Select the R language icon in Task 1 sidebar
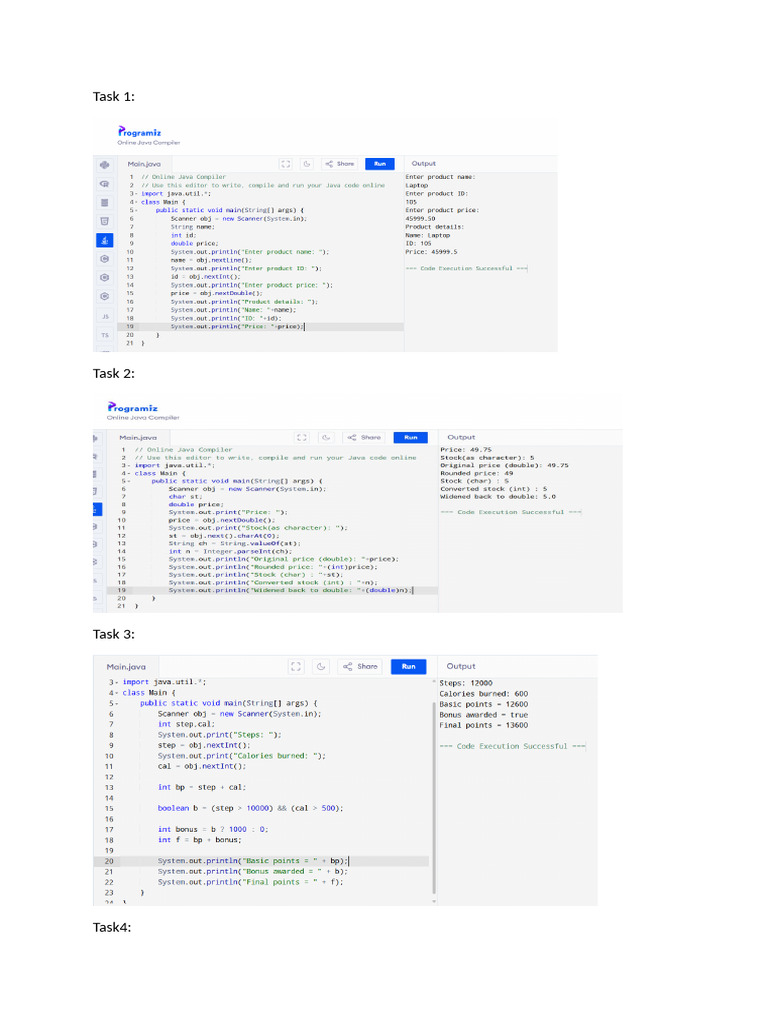The height and width of the screenshot is (1024, 768). (x=104, y=184)
